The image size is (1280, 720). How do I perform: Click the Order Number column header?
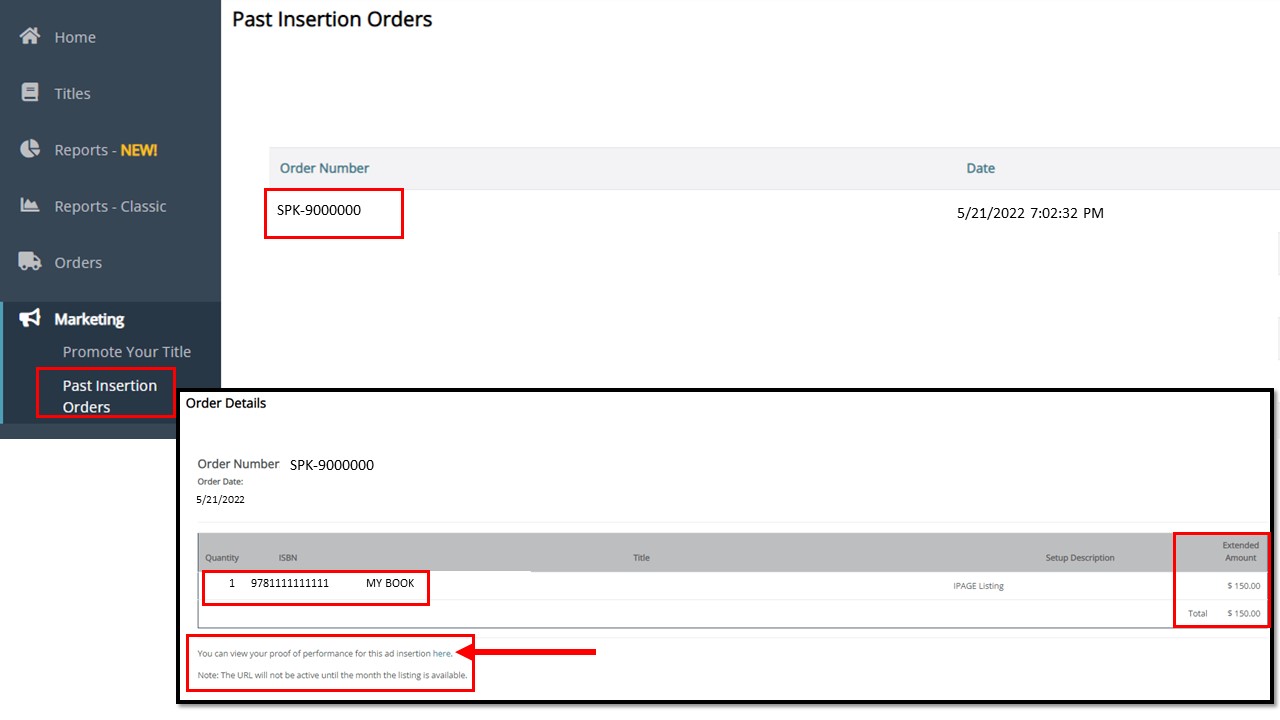(x=324, y=168)
